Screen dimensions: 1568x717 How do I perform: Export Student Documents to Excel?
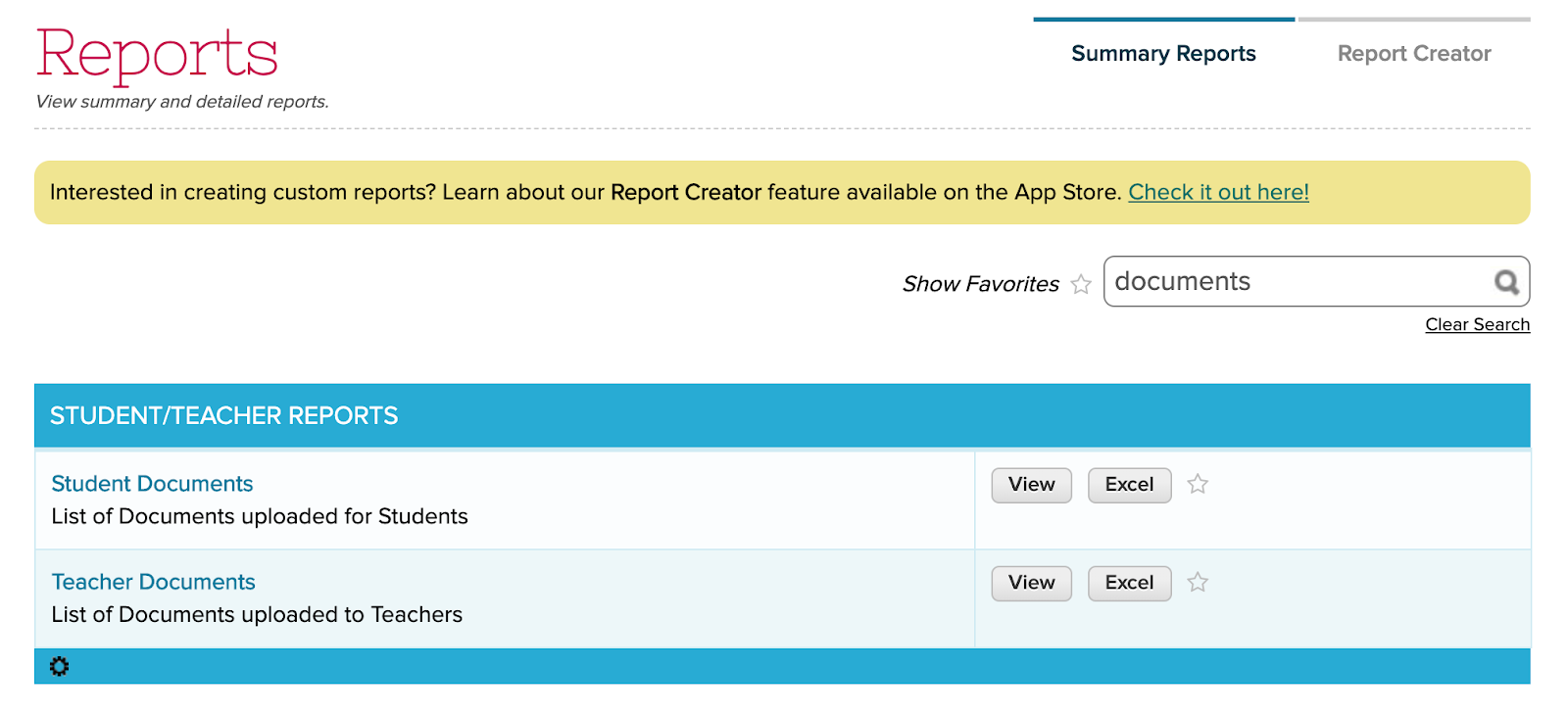point(1129,485)
